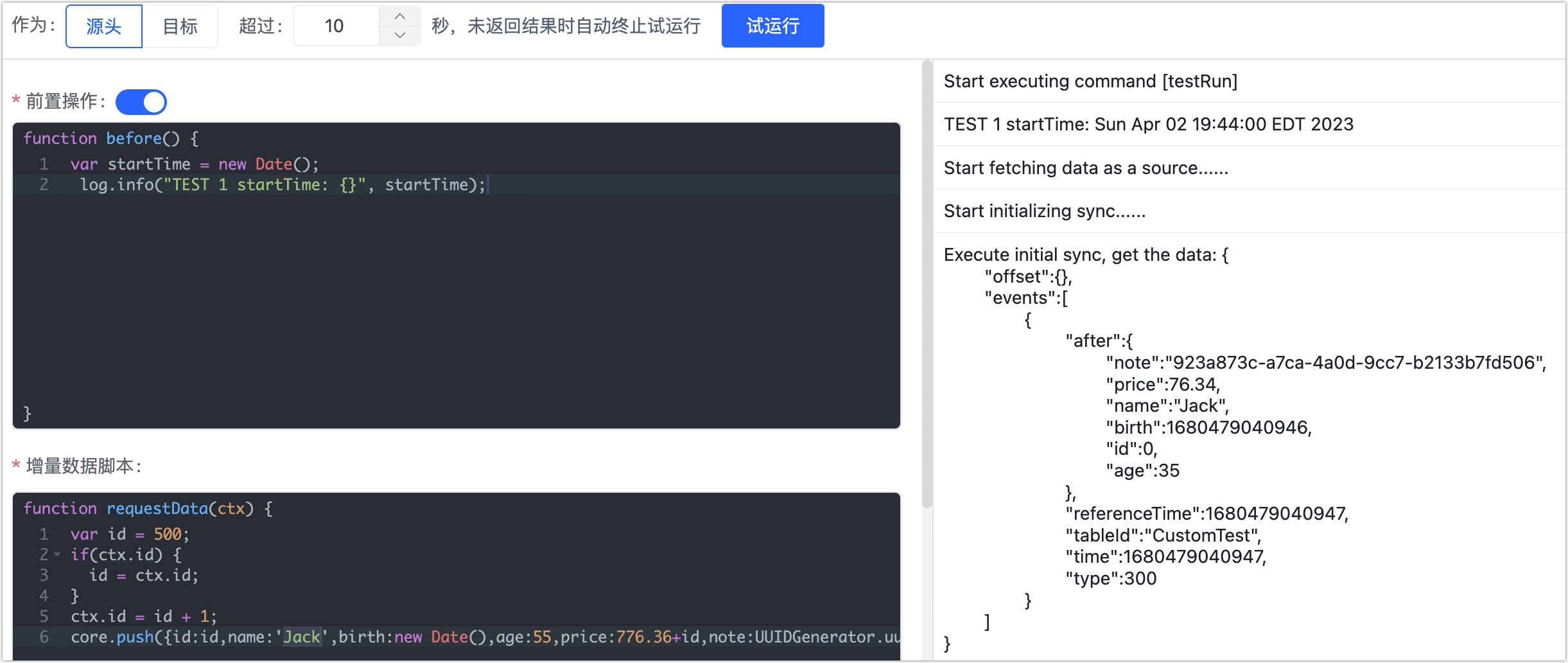
Task: Place cursor on the log.info line
Action: coord(283,185)
